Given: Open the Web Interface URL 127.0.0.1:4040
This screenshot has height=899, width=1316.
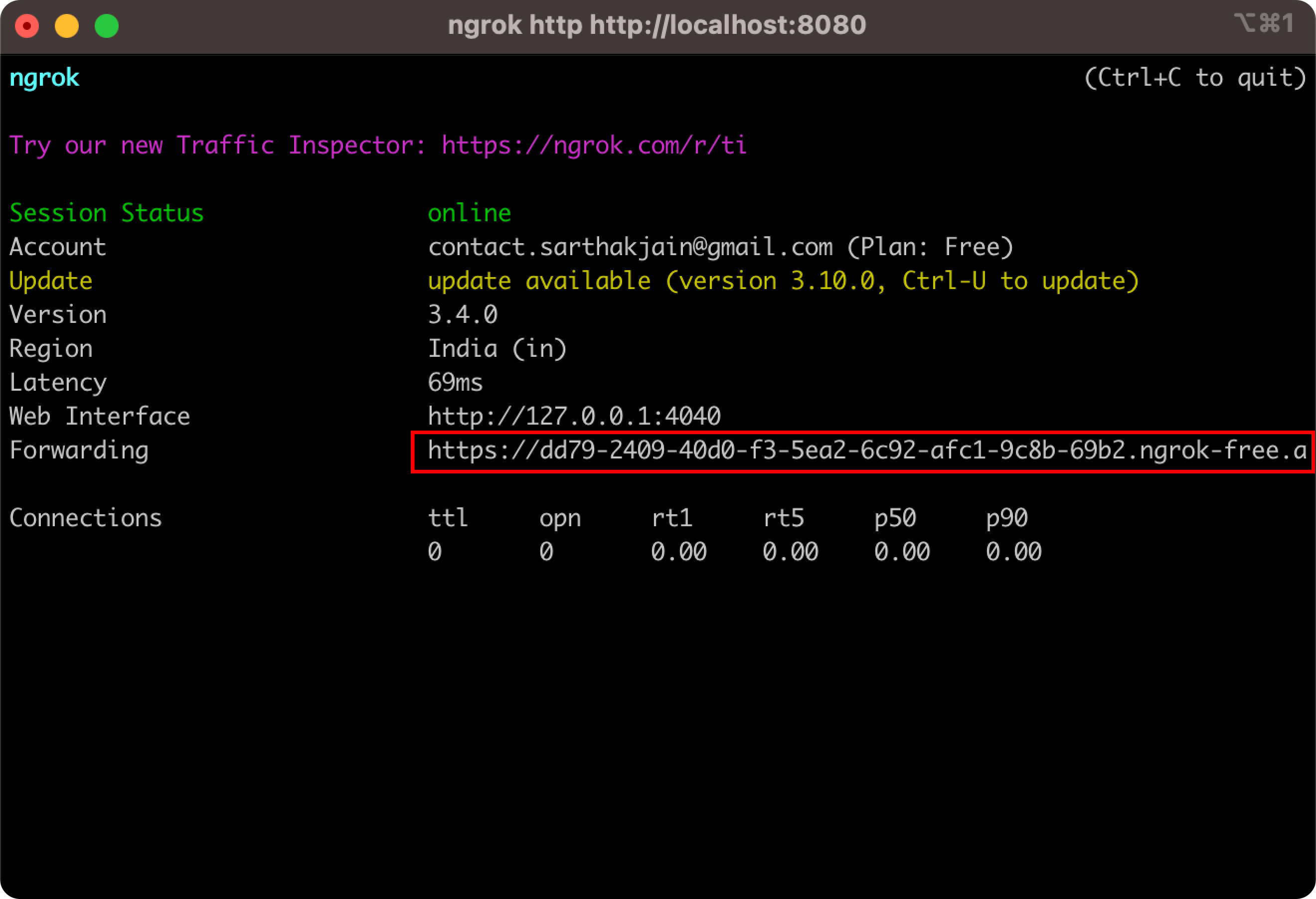Looking at the screenshot, I should coord(574,417).
